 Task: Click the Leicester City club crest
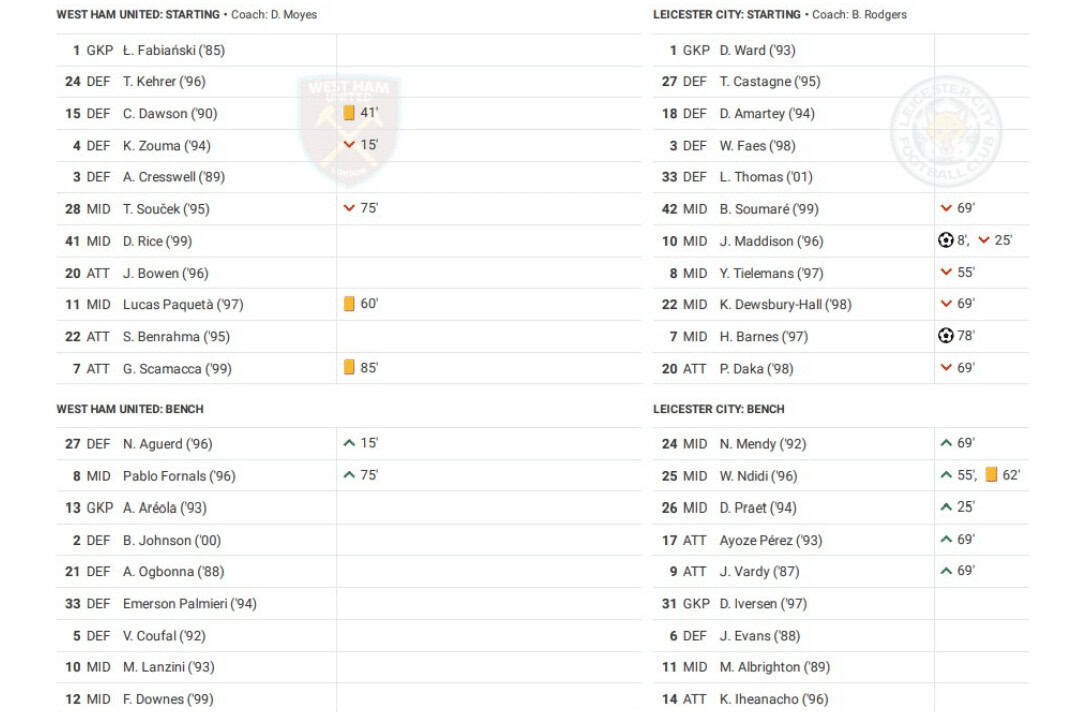pos(945,130)
